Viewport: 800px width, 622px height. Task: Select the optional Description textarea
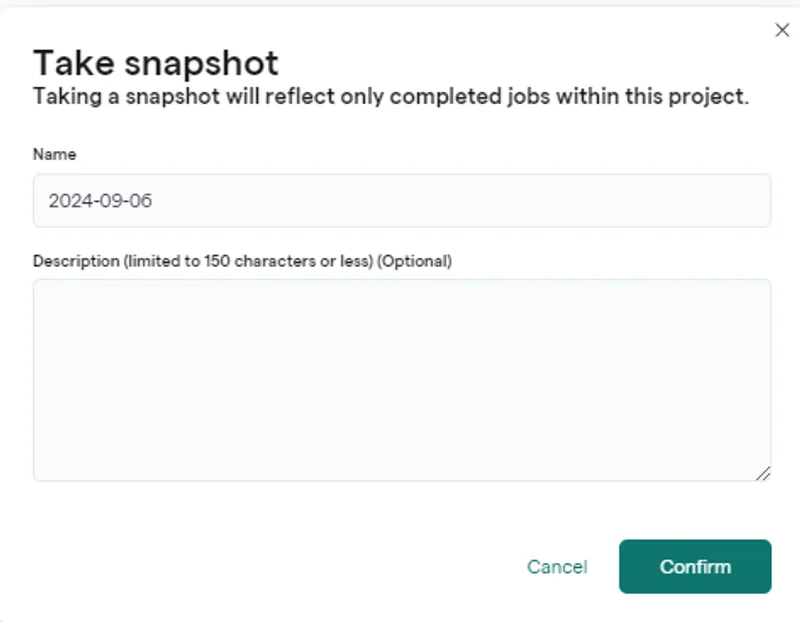coord(401,380)
